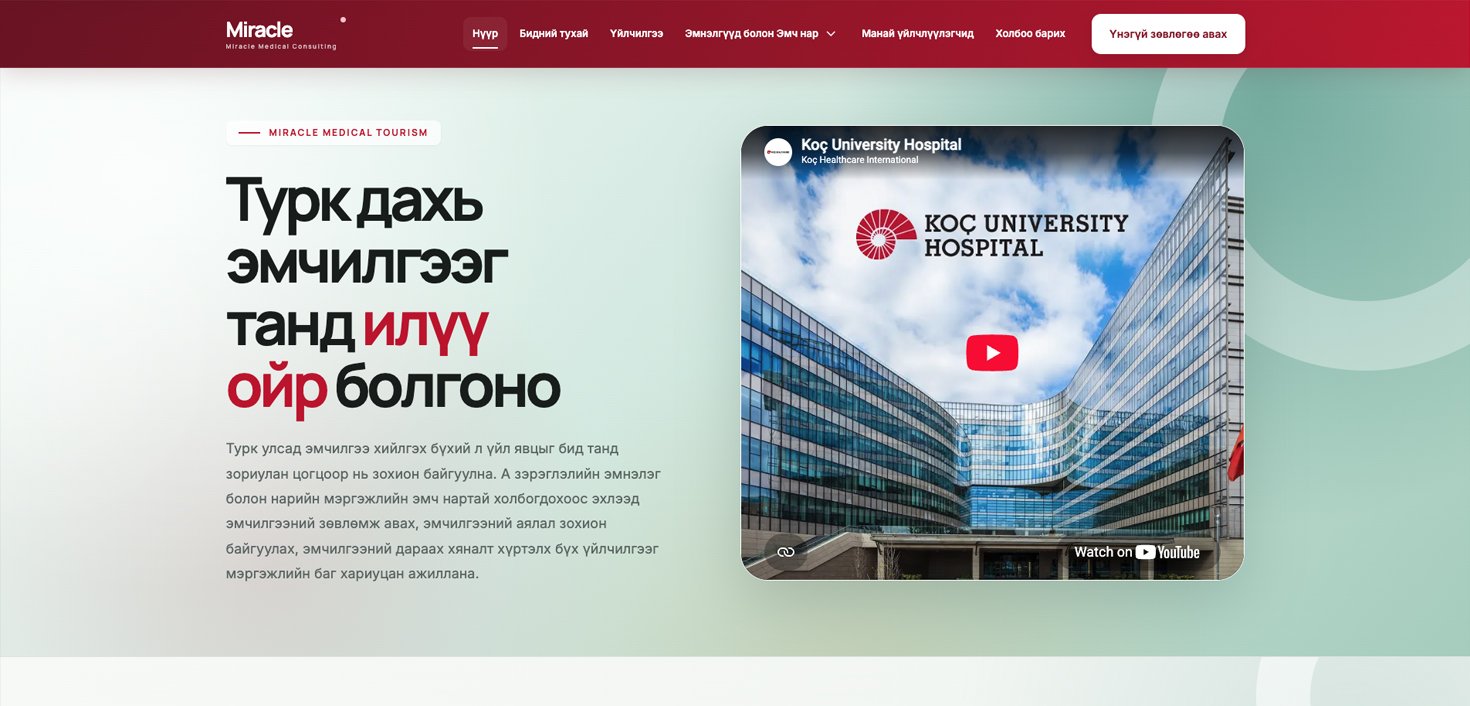
Task: Open Koç Healthcare channel avatar icon
Action: [x=778, y=152]
